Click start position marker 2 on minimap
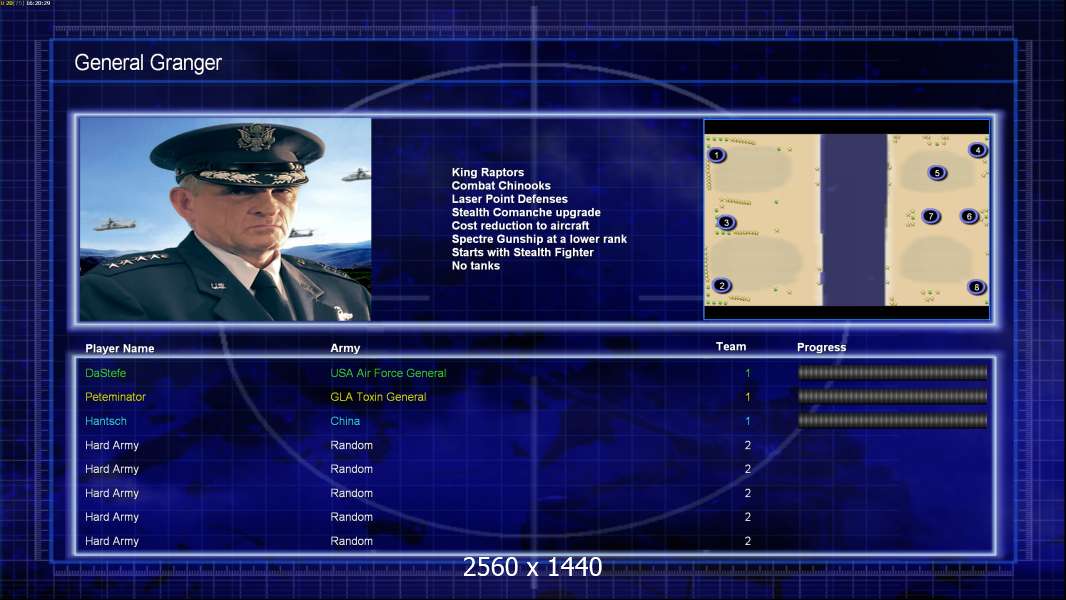The height and width of the screenshot is (600, 1066). [x=722, y=285]
